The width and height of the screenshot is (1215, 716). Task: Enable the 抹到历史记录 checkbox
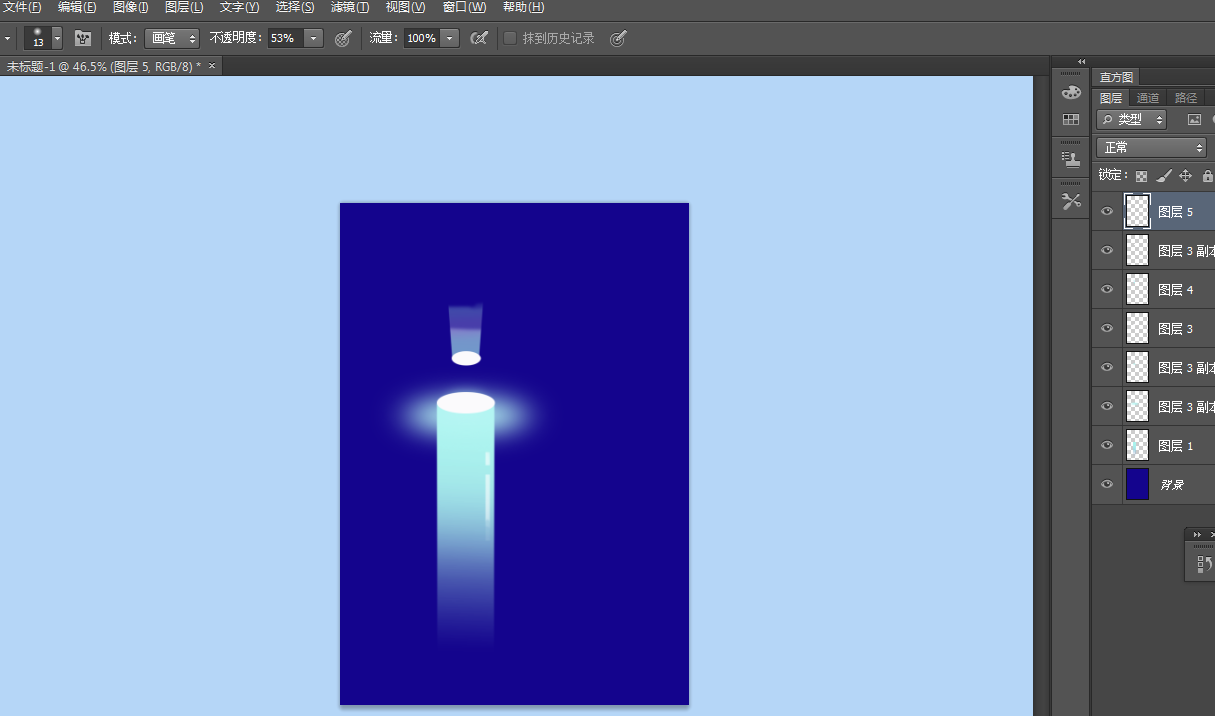point(510,38)
